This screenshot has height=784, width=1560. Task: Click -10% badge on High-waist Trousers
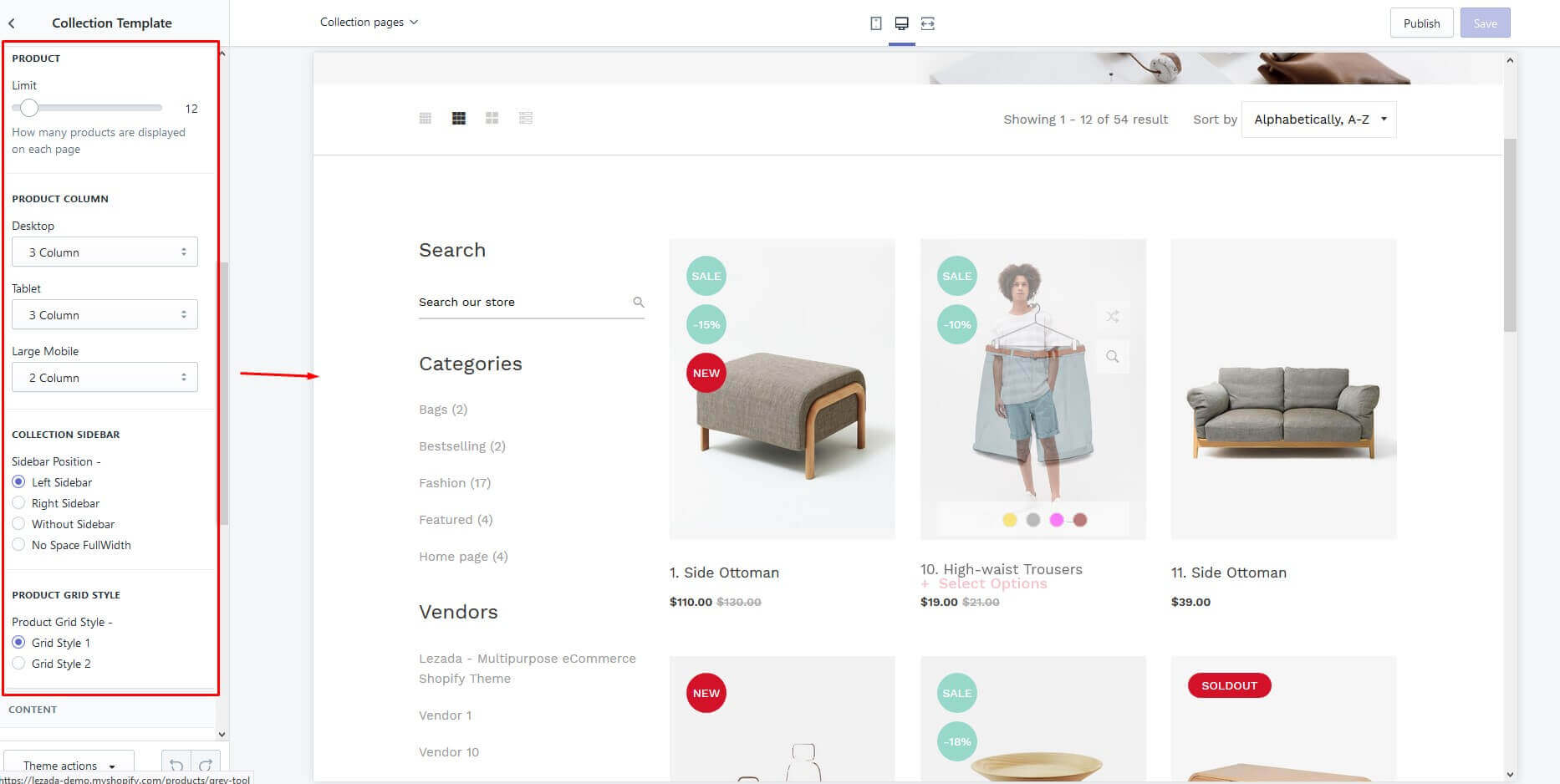click(957, 324)
